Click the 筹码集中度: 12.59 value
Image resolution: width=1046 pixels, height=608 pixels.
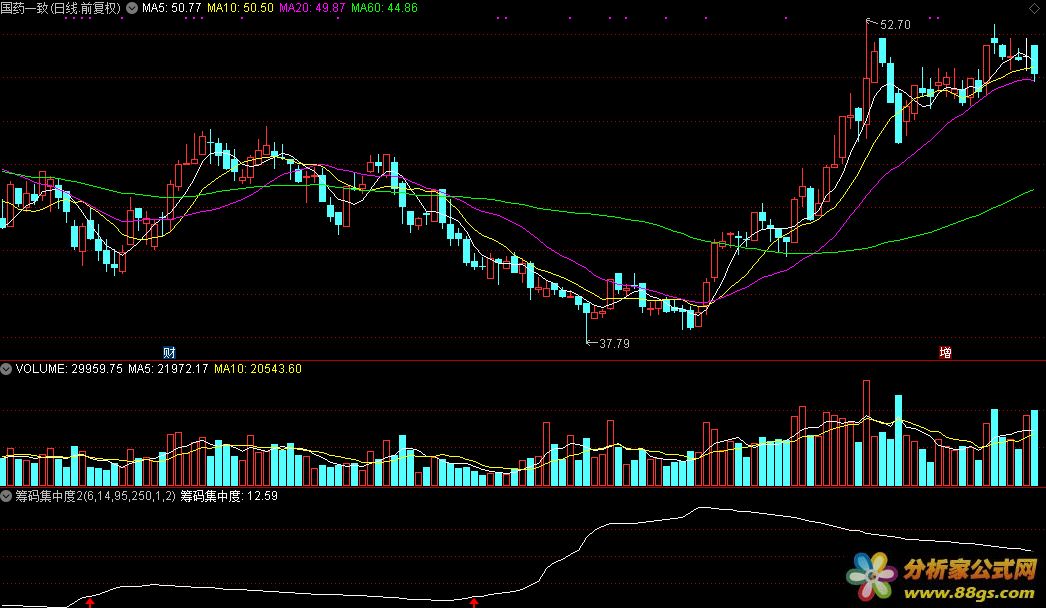pos(229,496)
